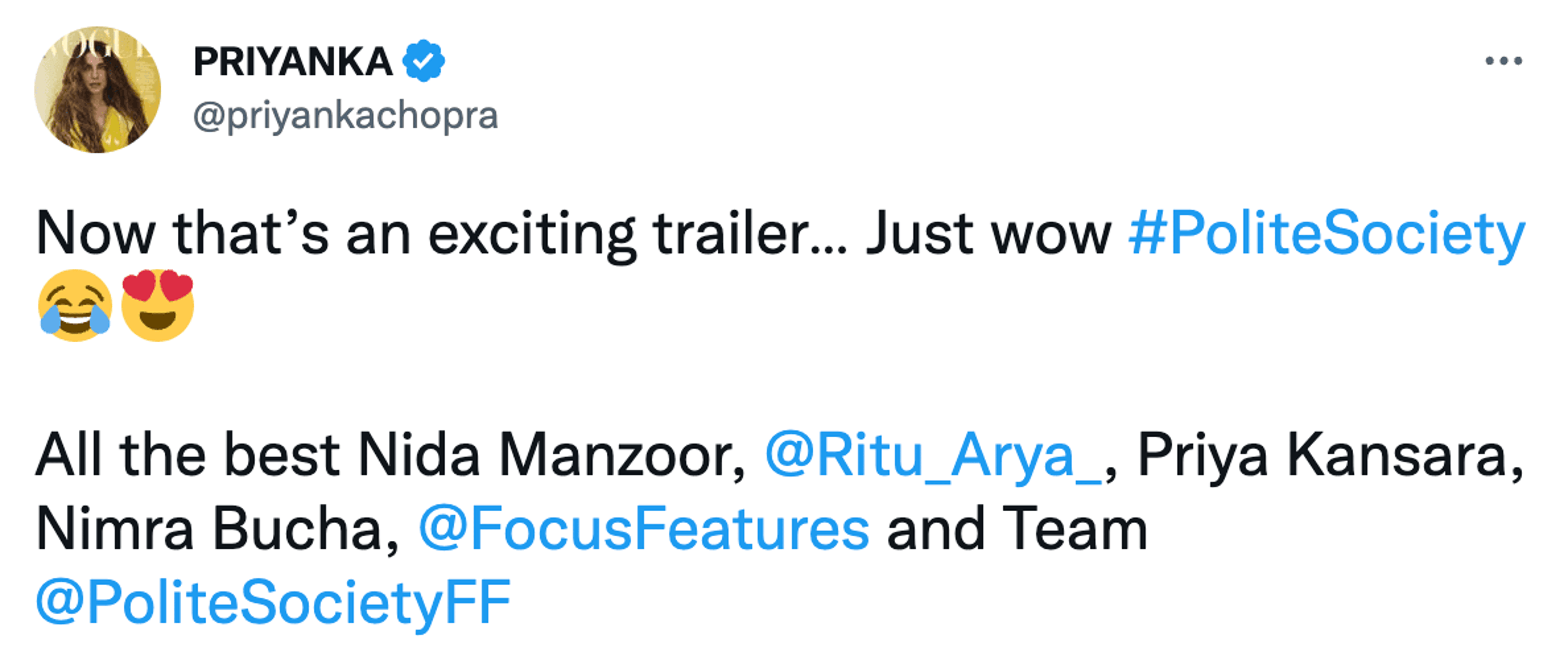Visit the @Ritu_Arya_ mention
The height and width of the screenshot is (660, 1568).
pyautogui.click(x=933, y=455)
